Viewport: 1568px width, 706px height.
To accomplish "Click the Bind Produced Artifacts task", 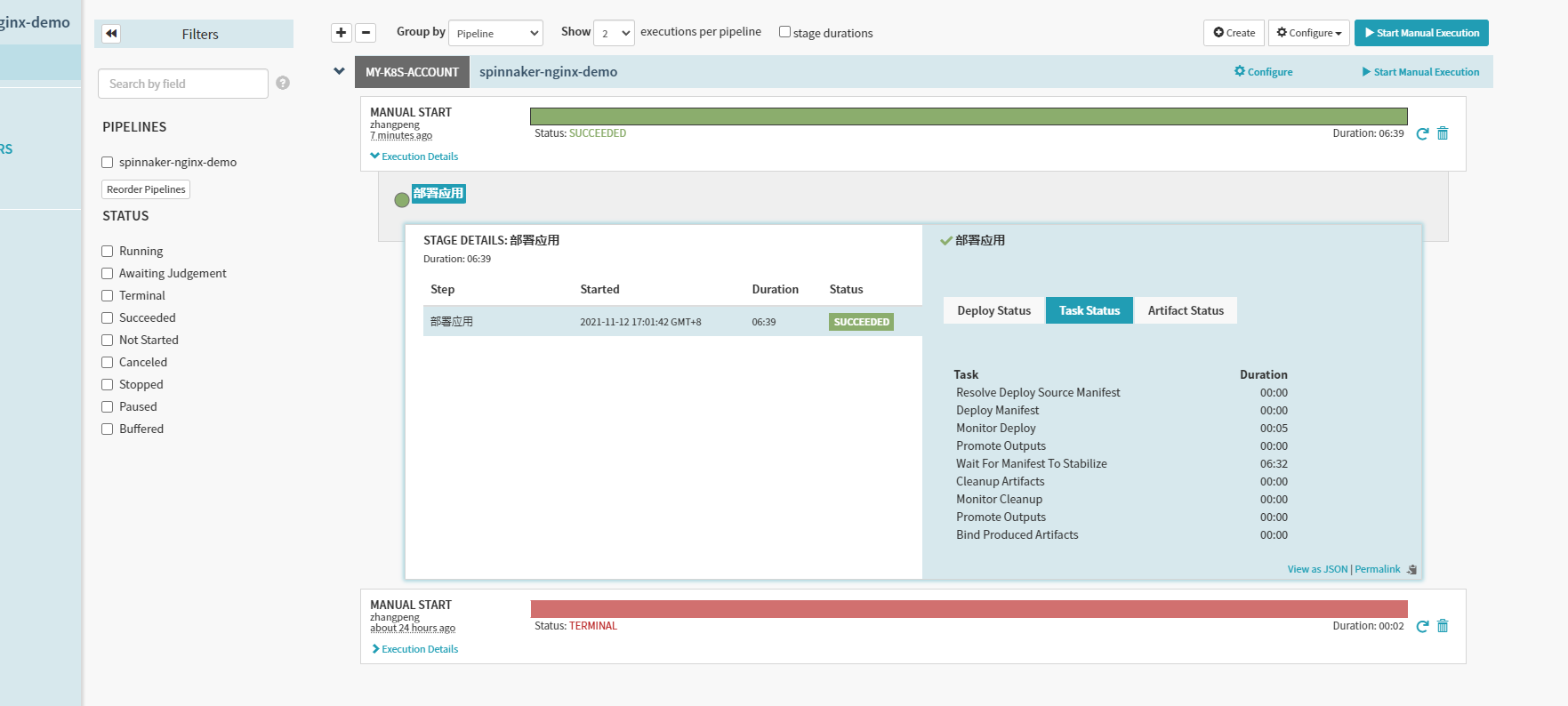I will click(x=1017, y=534).
